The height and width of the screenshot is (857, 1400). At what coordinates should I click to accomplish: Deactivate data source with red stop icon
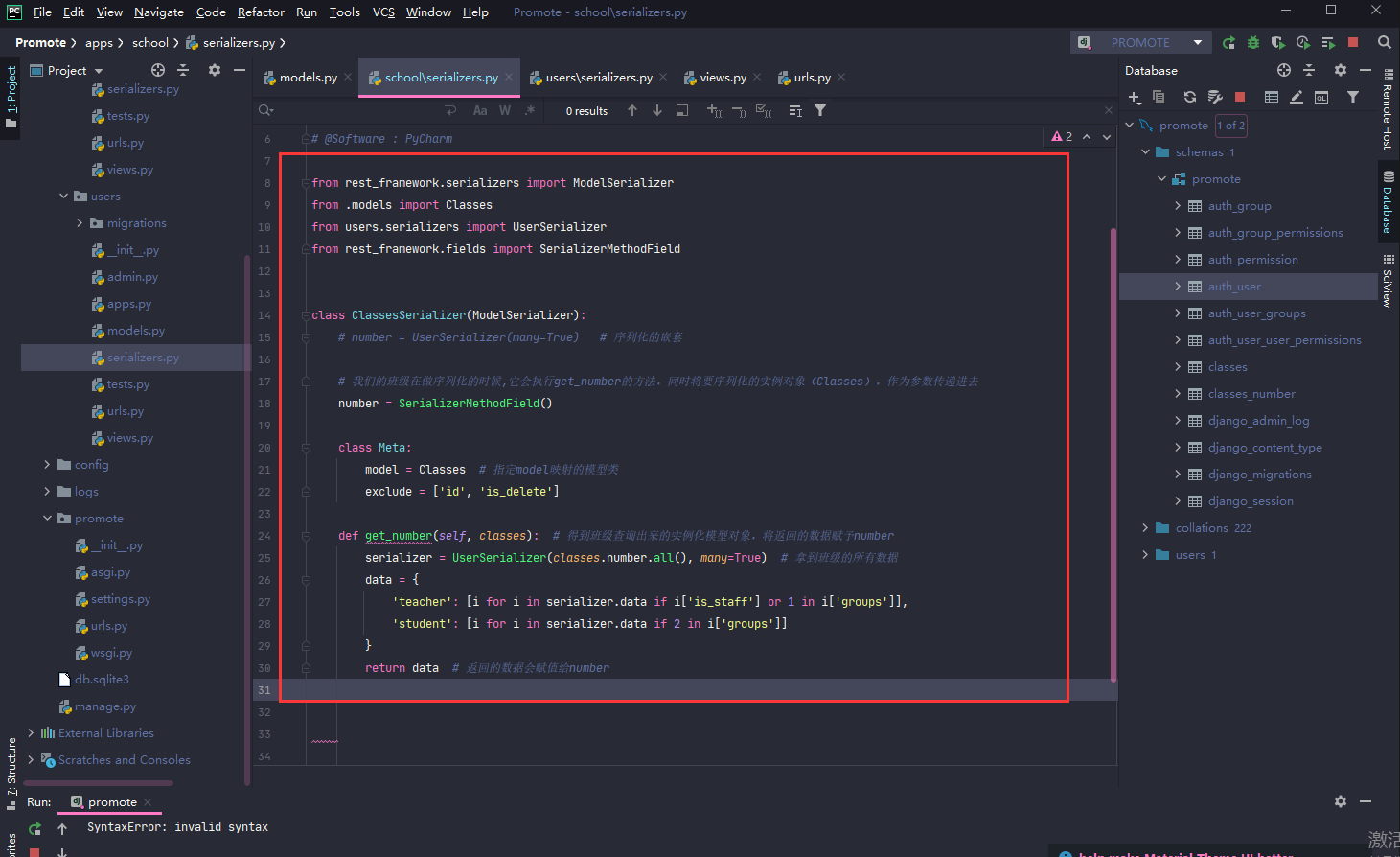[x=1240, y=97]
